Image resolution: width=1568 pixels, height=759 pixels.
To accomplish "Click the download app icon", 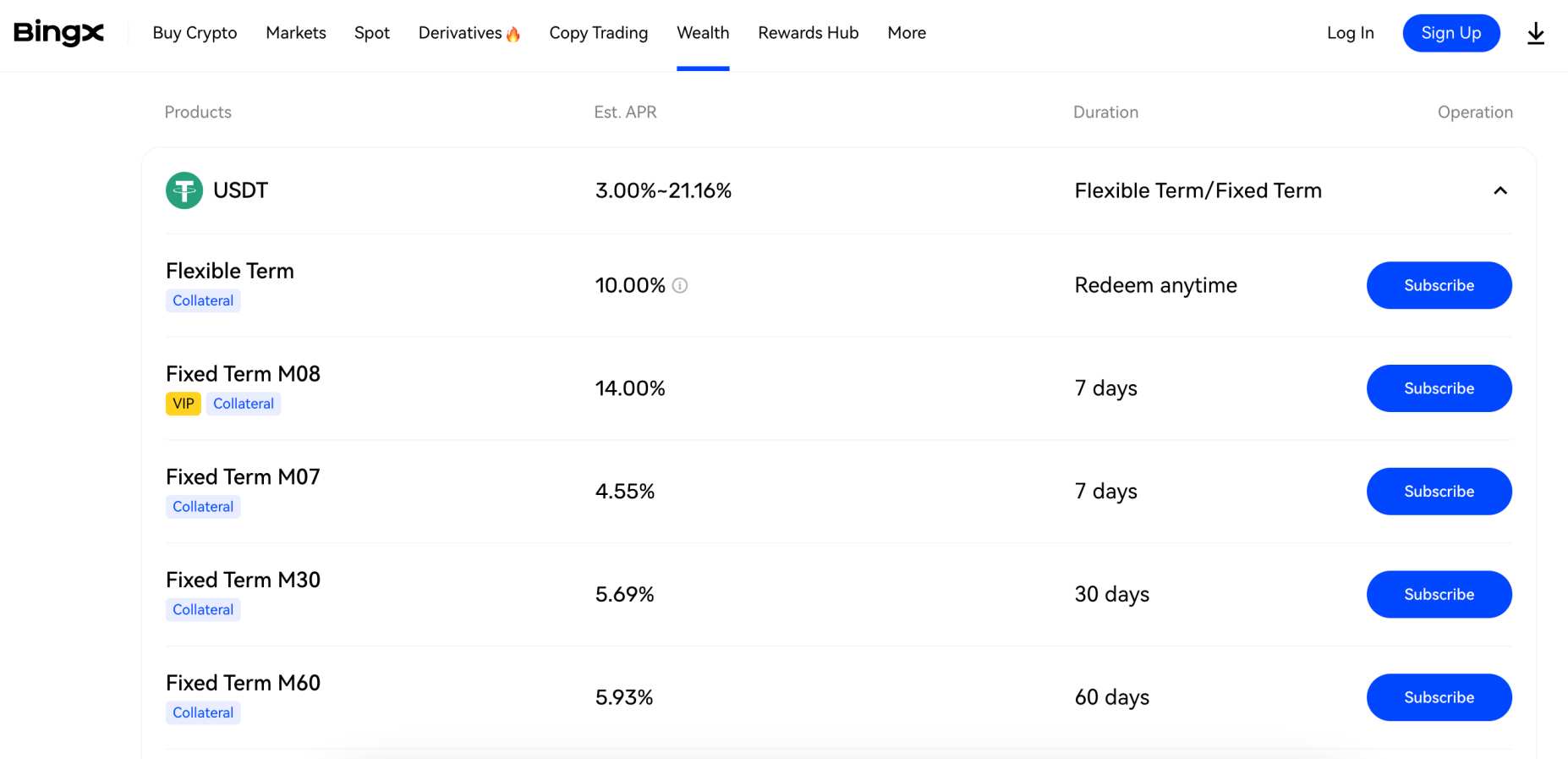I will pyautogui.click(x=1536, y=33).
